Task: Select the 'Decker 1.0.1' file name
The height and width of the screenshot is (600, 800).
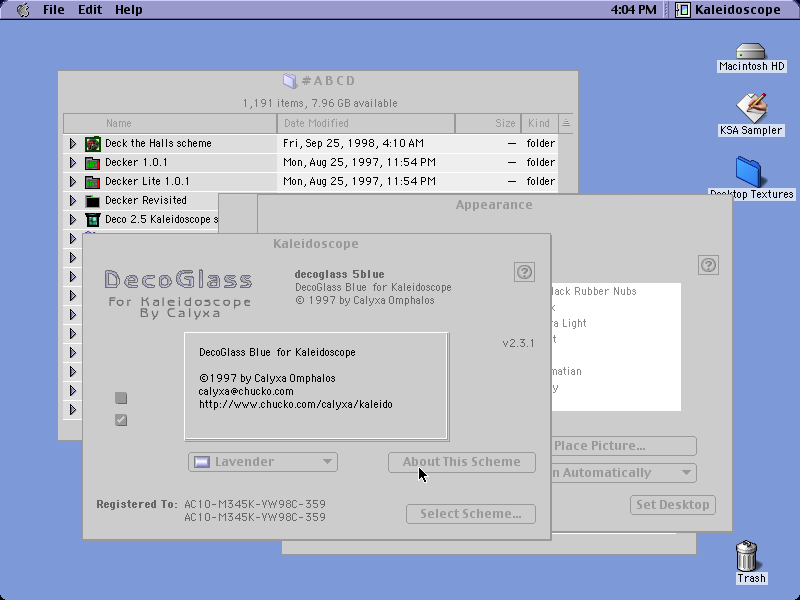Action: 136,162
